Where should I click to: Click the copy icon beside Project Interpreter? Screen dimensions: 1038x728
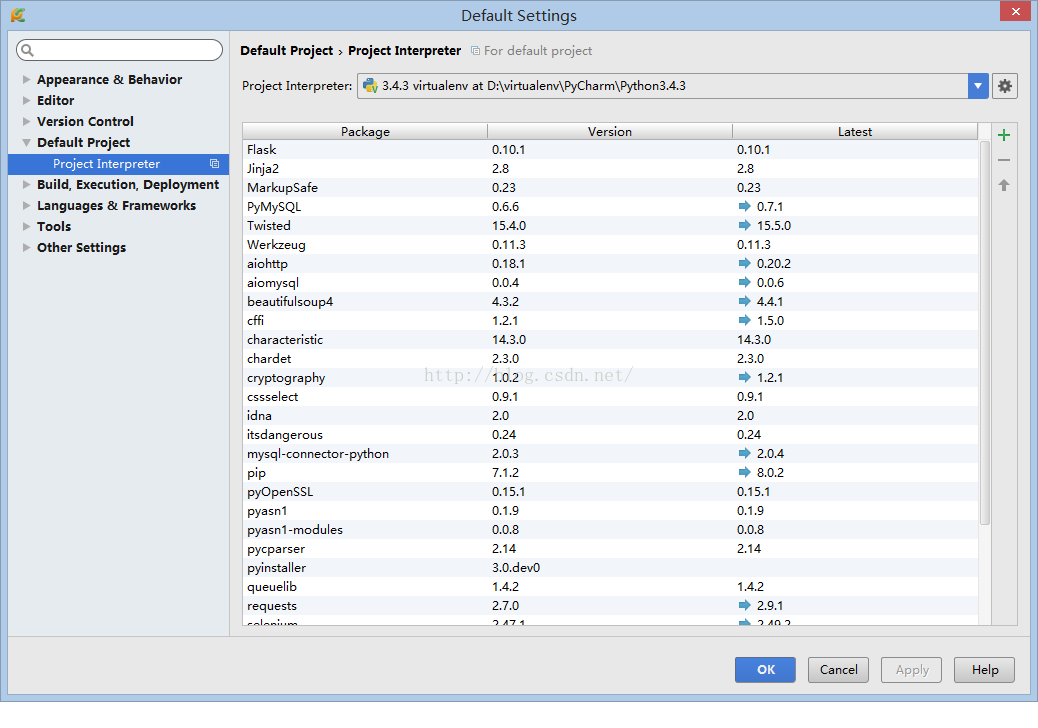pyautogui.click(x=214, y=163)
